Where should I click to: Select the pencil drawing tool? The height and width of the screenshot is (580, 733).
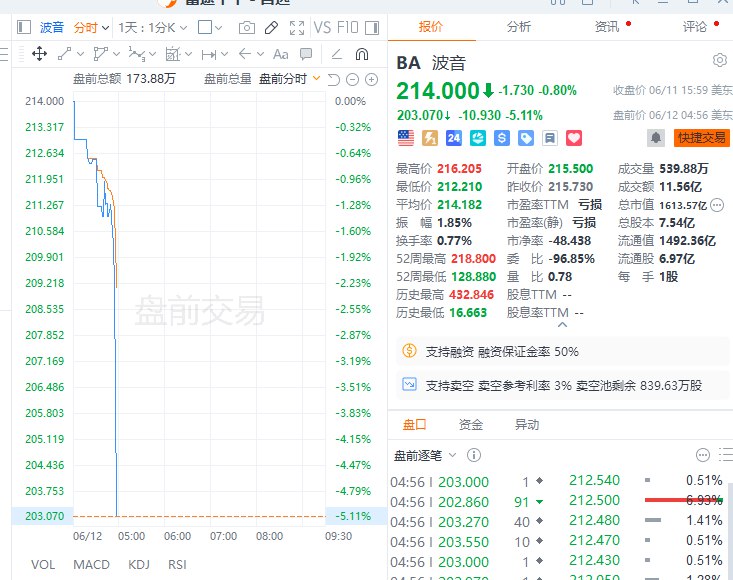point(271,28)
